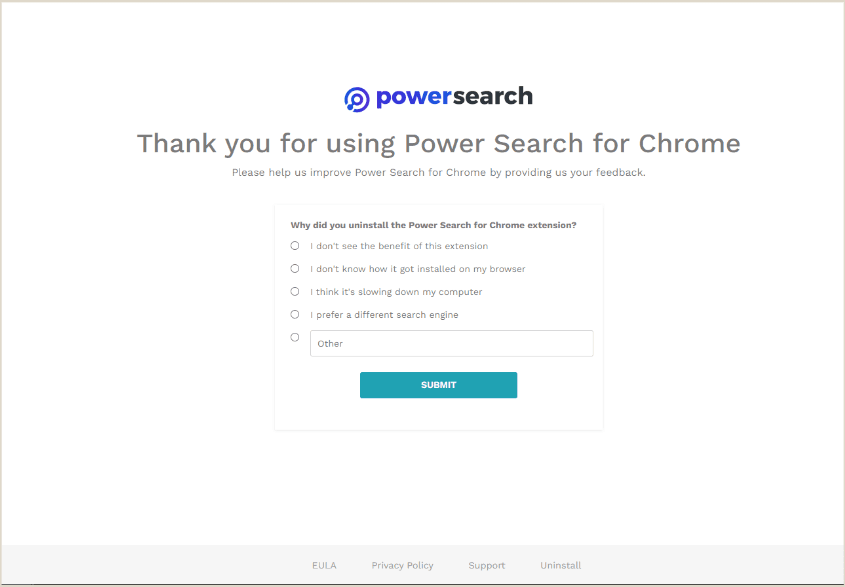Select the "I don't see the benefit" radio button
This screenshot has height=587, width=845.
[295, 245]
